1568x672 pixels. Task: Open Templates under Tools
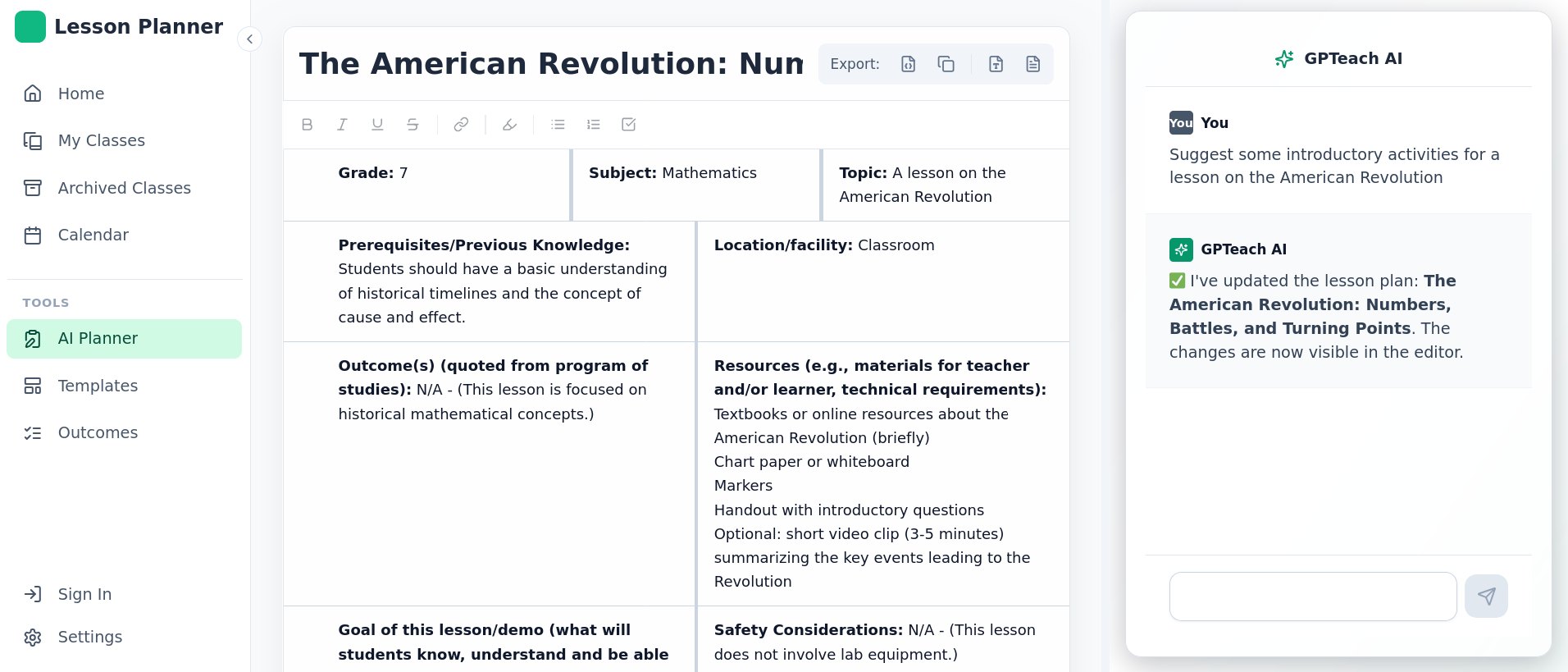(x=125, y=386)
